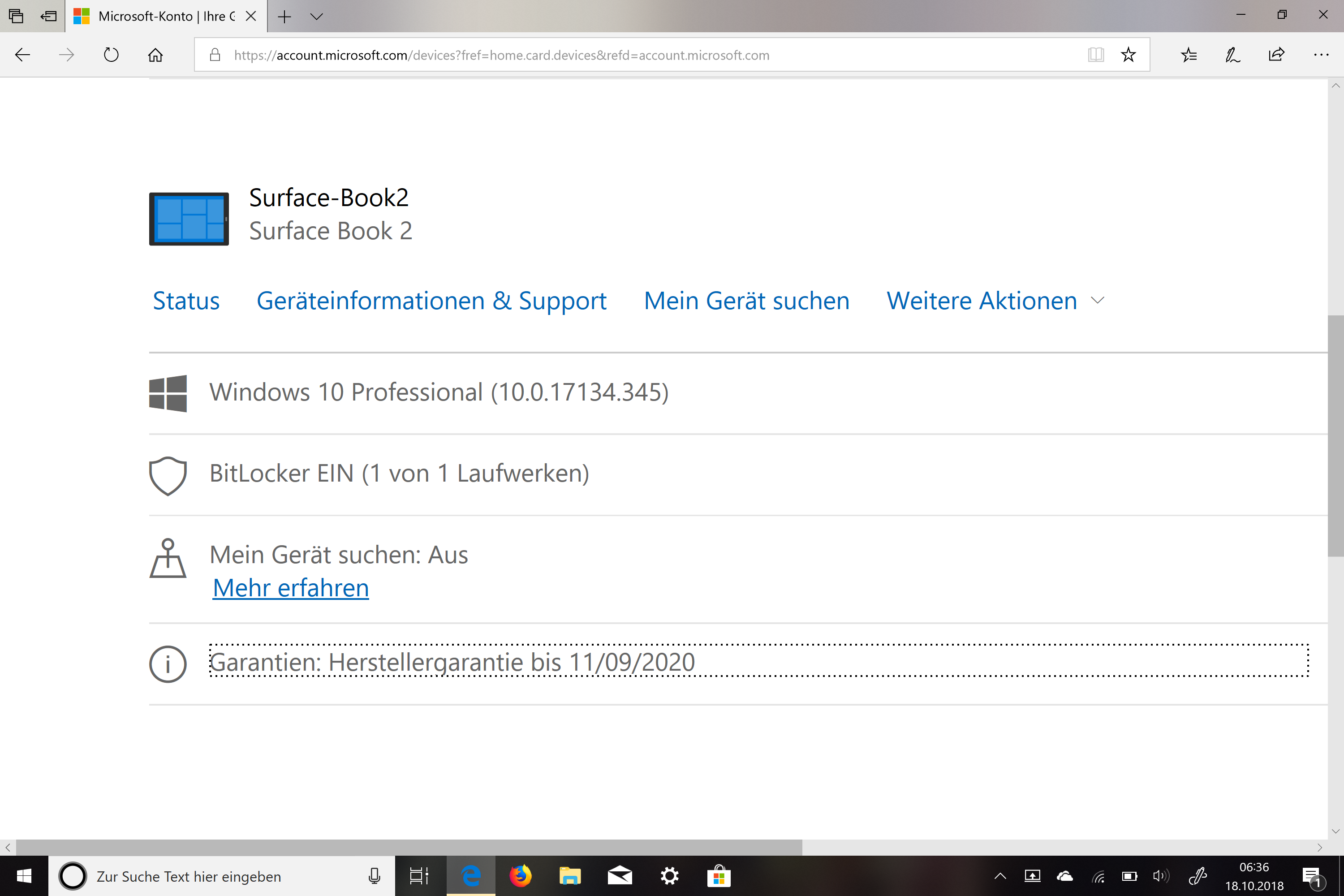Click the horizontal scrollbar thumb

point(409,847)
